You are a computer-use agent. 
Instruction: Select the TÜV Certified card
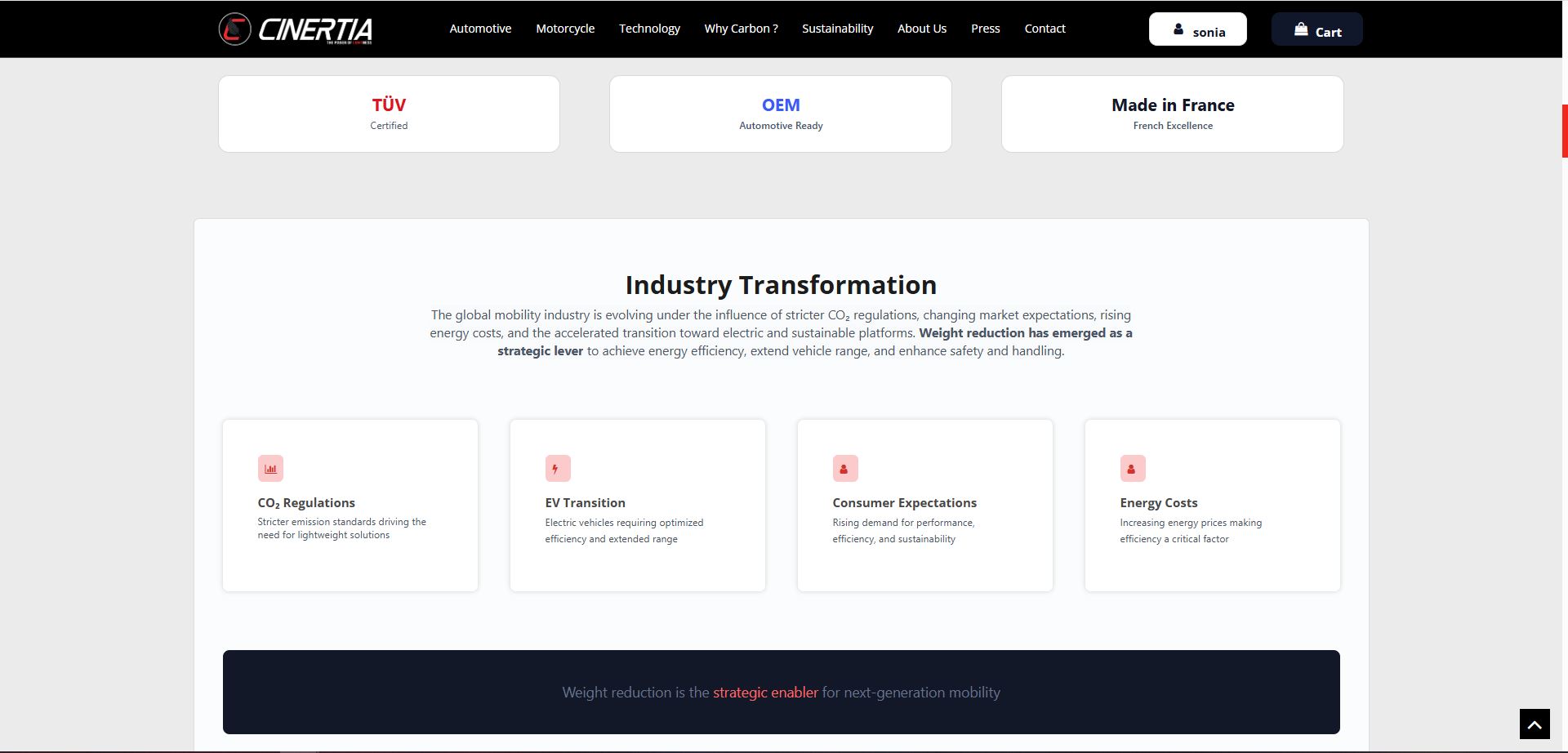(x=389, y=114)
